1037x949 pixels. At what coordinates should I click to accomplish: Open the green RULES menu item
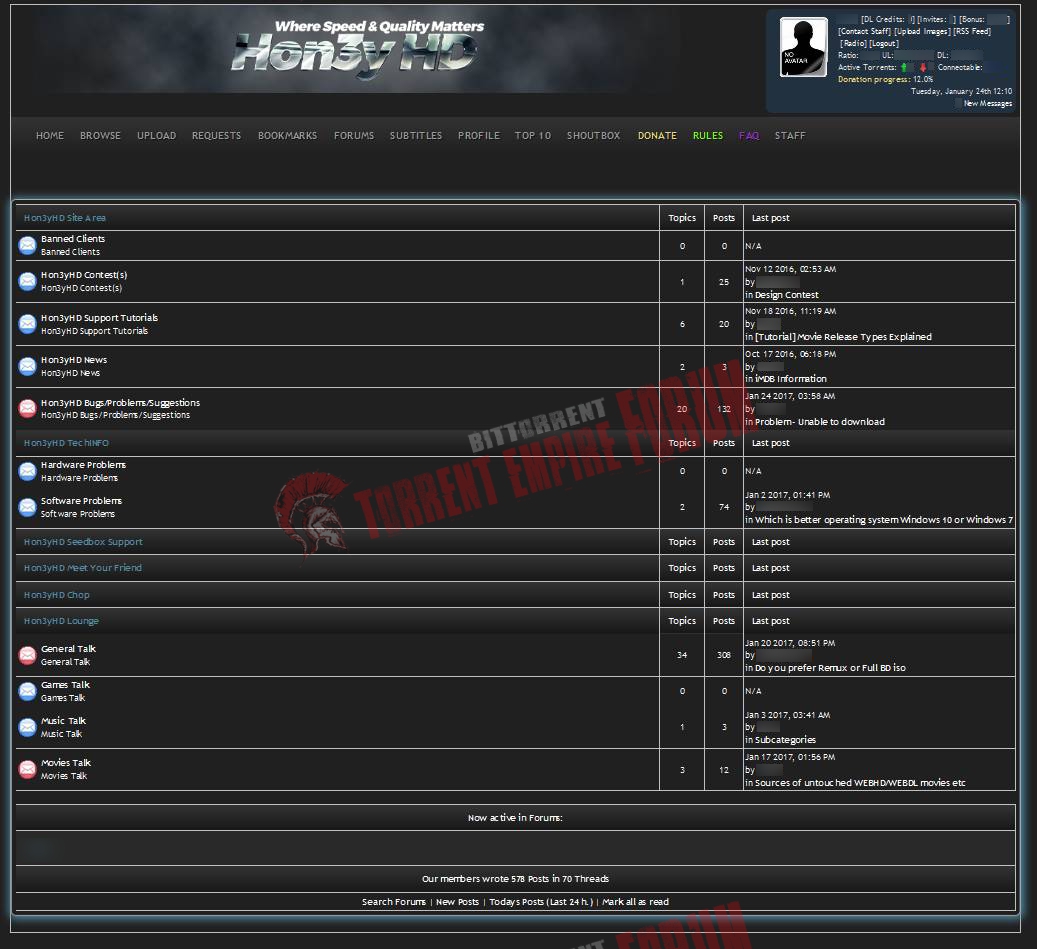[x=708, y=136]
